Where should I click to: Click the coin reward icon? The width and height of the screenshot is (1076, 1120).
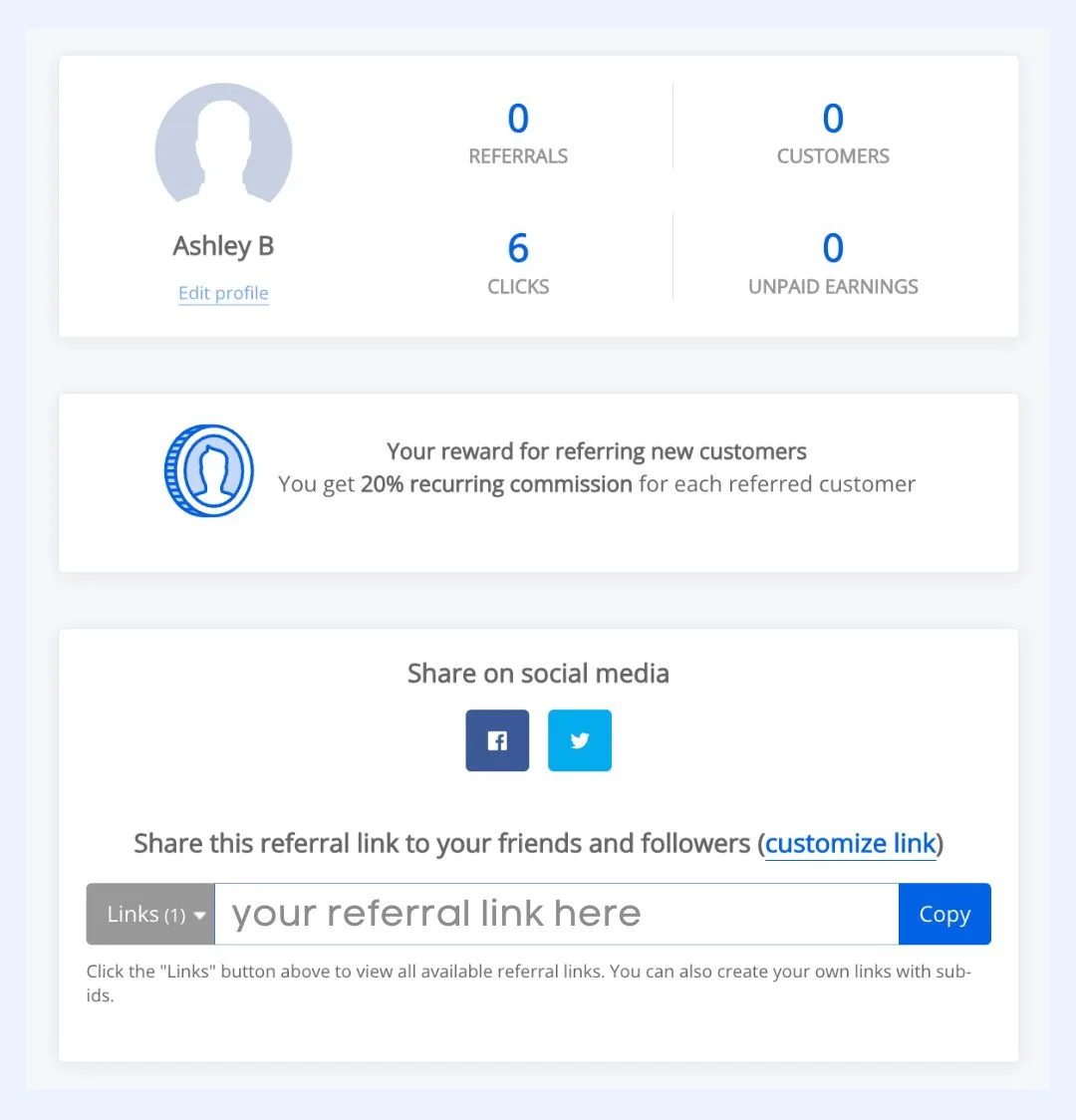point(208,469)
